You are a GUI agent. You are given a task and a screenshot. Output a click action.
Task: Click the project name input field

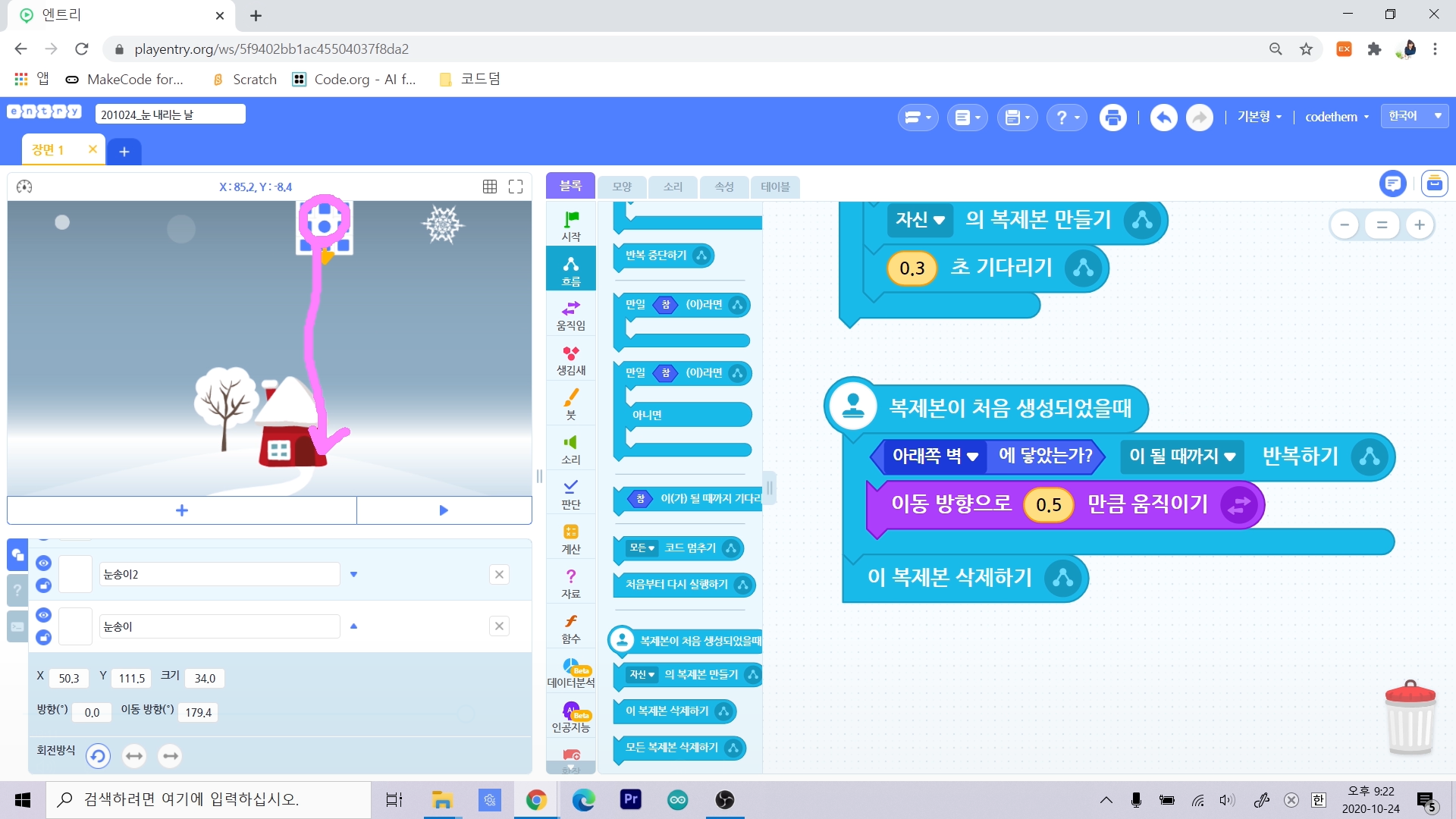pos(170,115)
